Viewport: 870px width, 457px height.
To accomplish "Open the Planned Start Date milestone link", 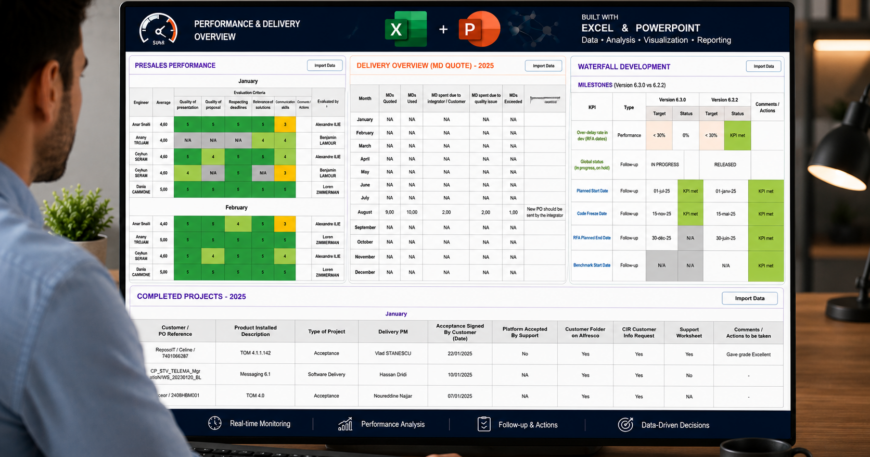I will point(592,191).
